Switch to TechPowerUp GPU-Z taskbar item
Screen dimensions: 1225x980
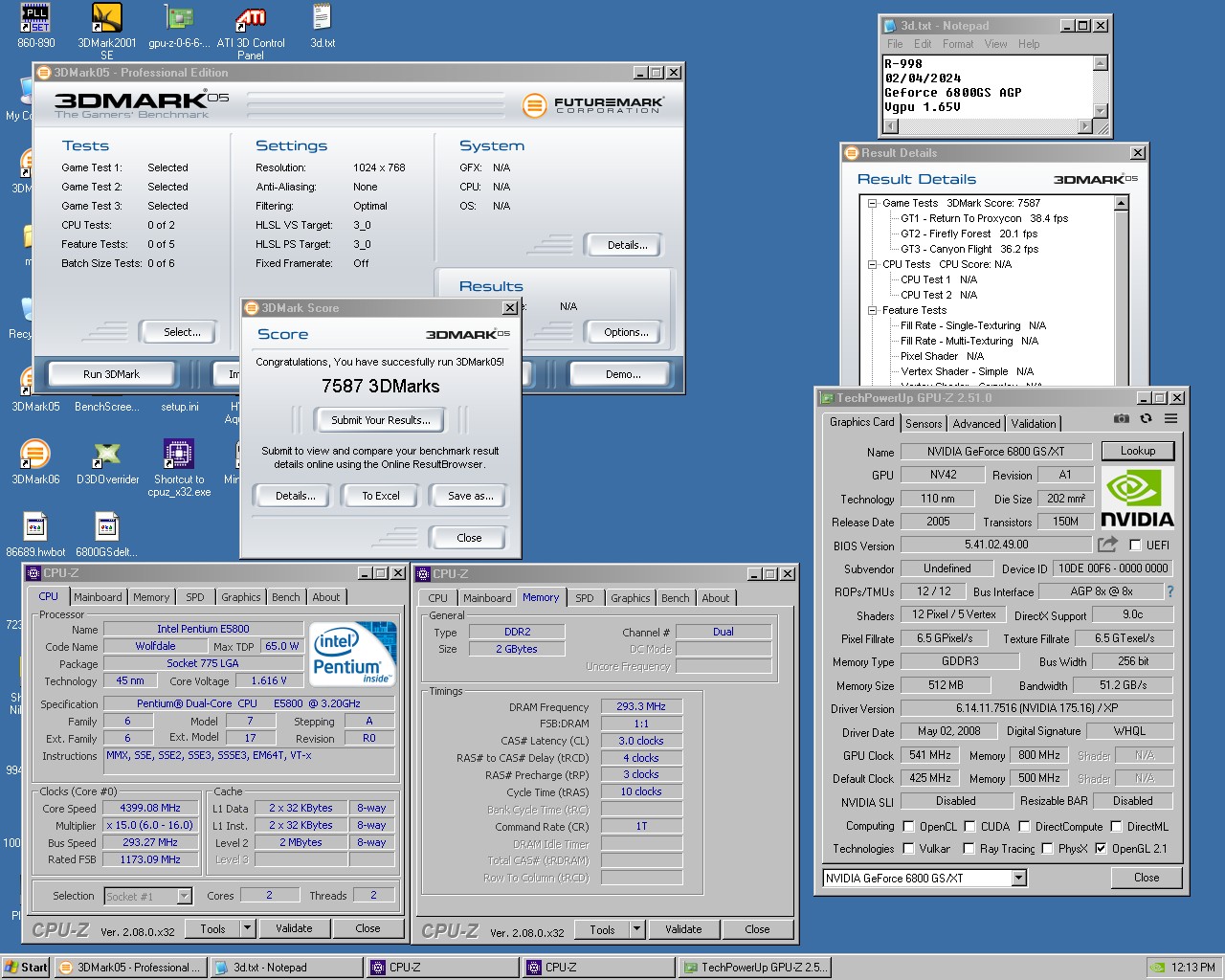755,968
